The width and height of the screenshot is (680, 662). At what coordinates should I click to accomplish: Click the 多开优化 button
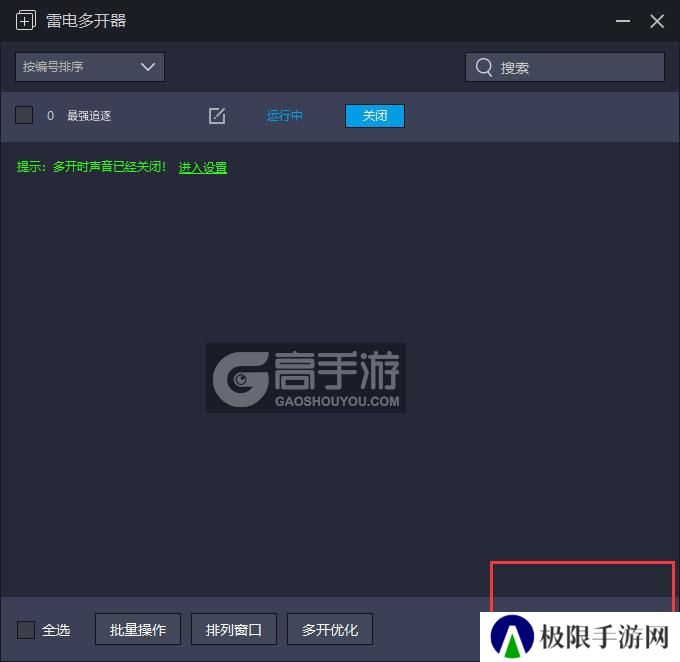coord(330,629)
